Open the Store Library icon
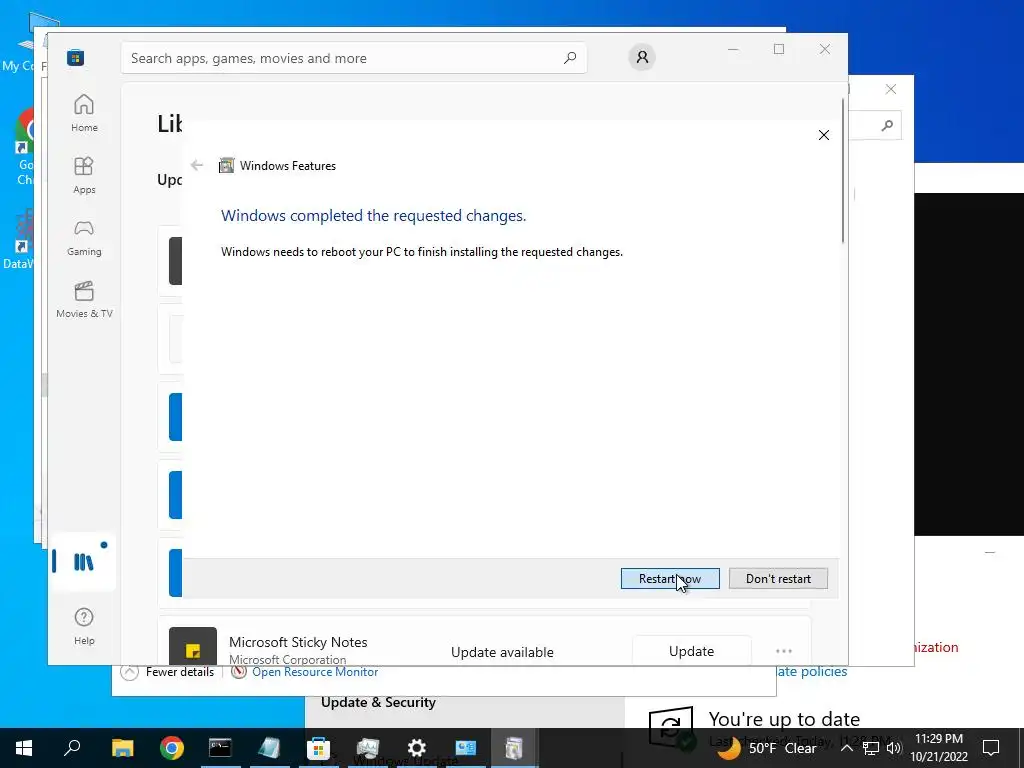1024x768 pixels. 84,562
